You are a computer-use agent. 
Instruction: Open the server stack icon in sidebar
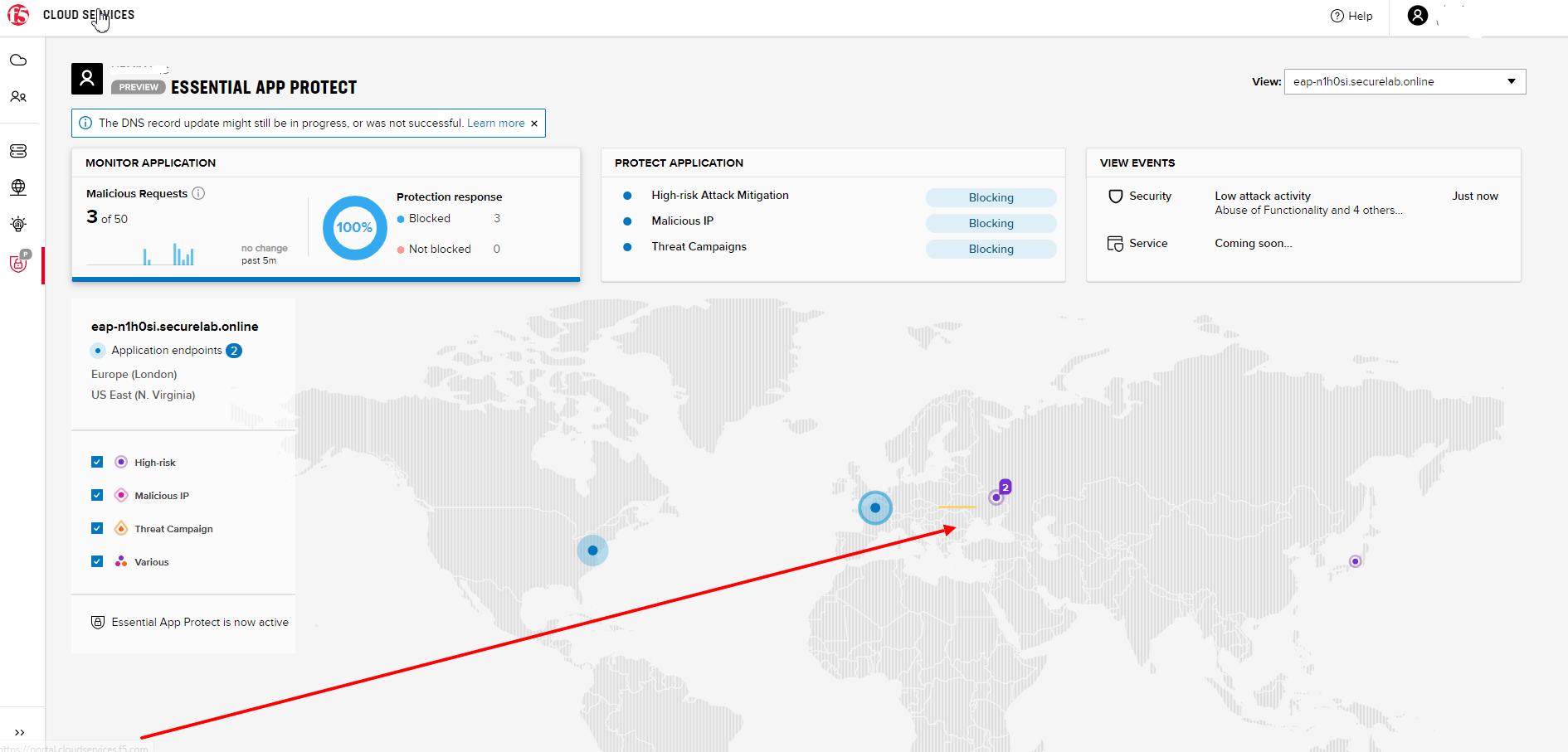coord(18,151)
